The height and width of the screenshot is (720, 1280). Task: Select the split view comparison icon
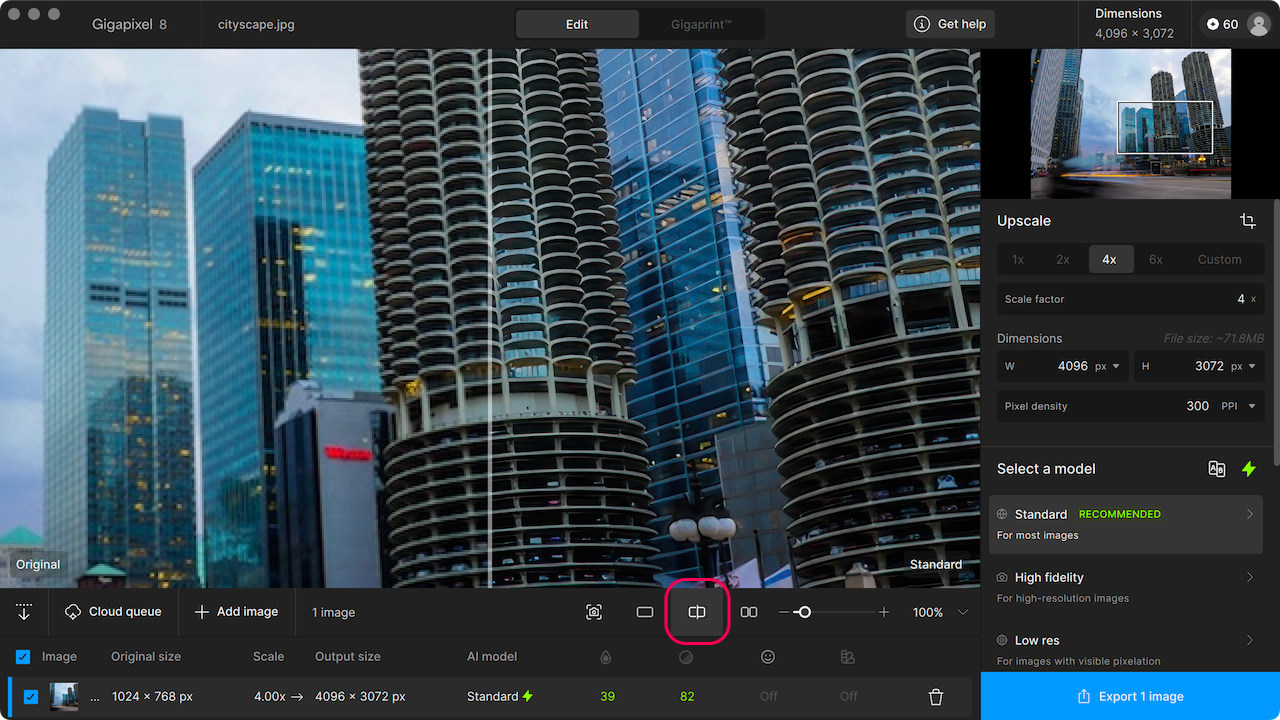click(697, 612)
